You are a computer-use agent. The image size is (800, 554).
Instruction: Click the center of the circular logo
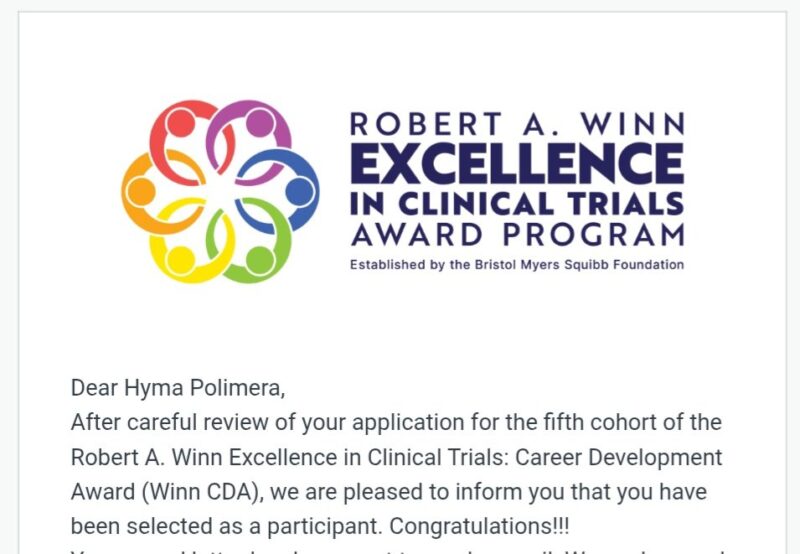point(220,191)
